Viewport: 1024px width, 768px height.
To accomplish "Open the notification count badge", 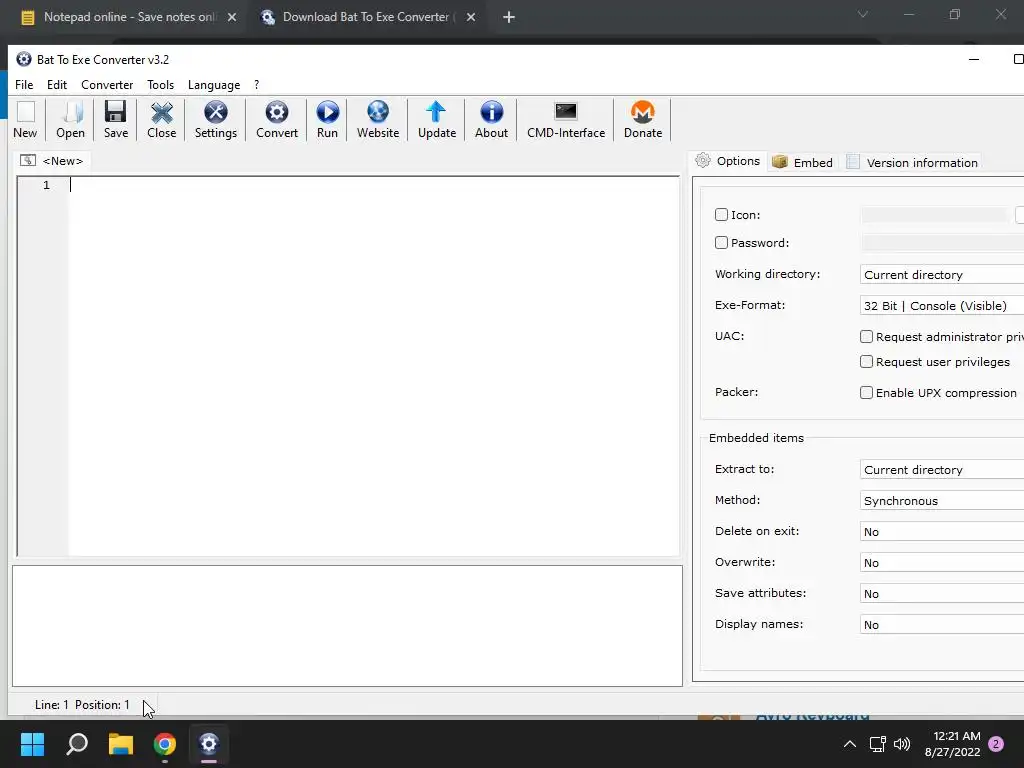I will 996,744.
